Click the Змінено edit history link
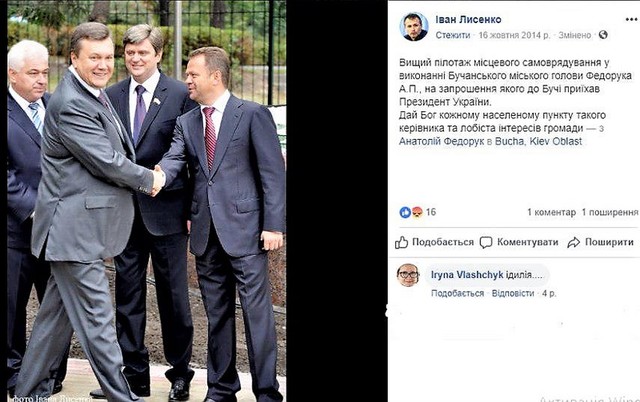This screenshot has width=640, height=402. 575,35
